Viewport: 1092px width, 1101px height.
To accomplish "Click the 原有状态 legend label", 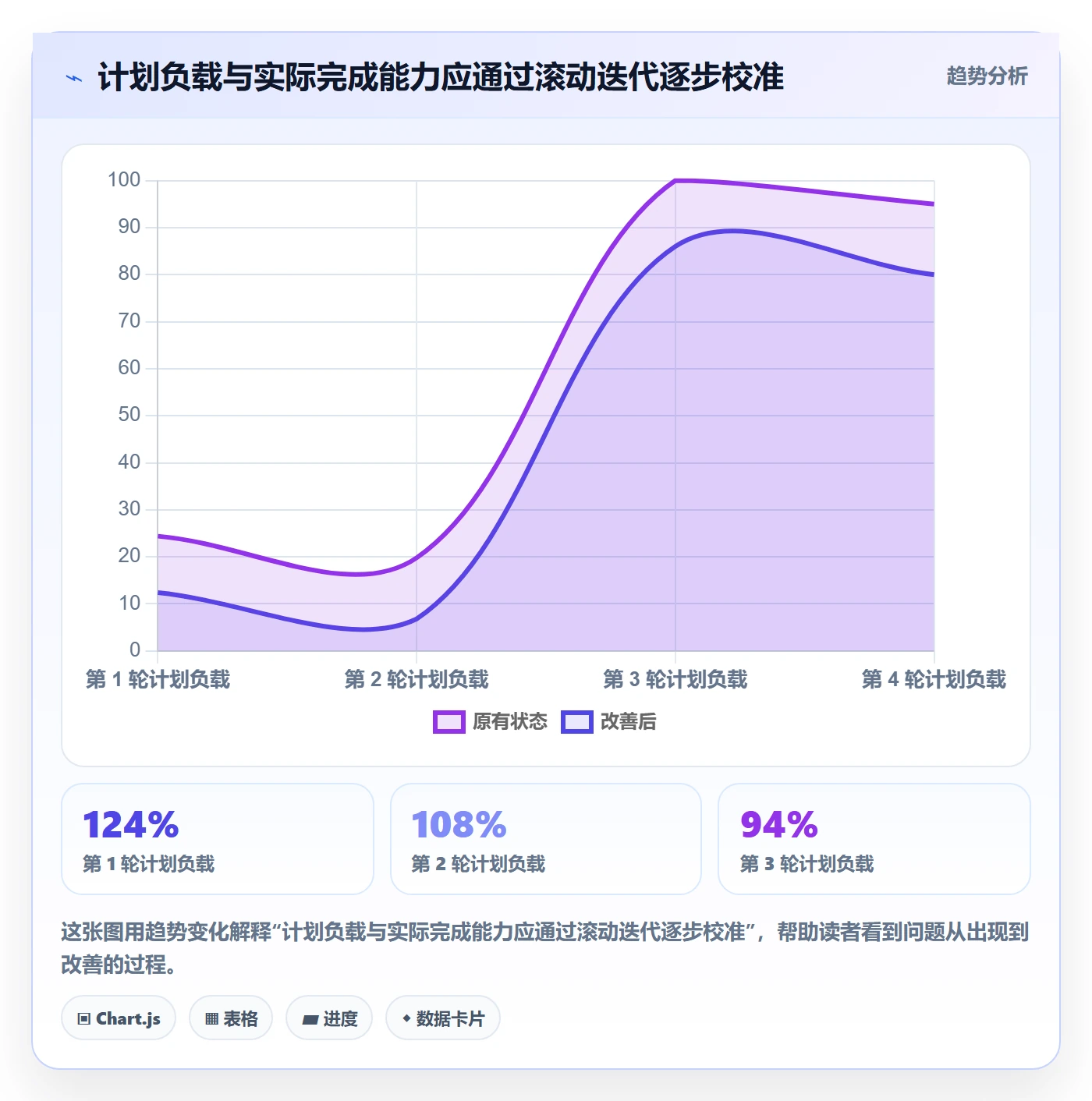I will click(510, 722).
